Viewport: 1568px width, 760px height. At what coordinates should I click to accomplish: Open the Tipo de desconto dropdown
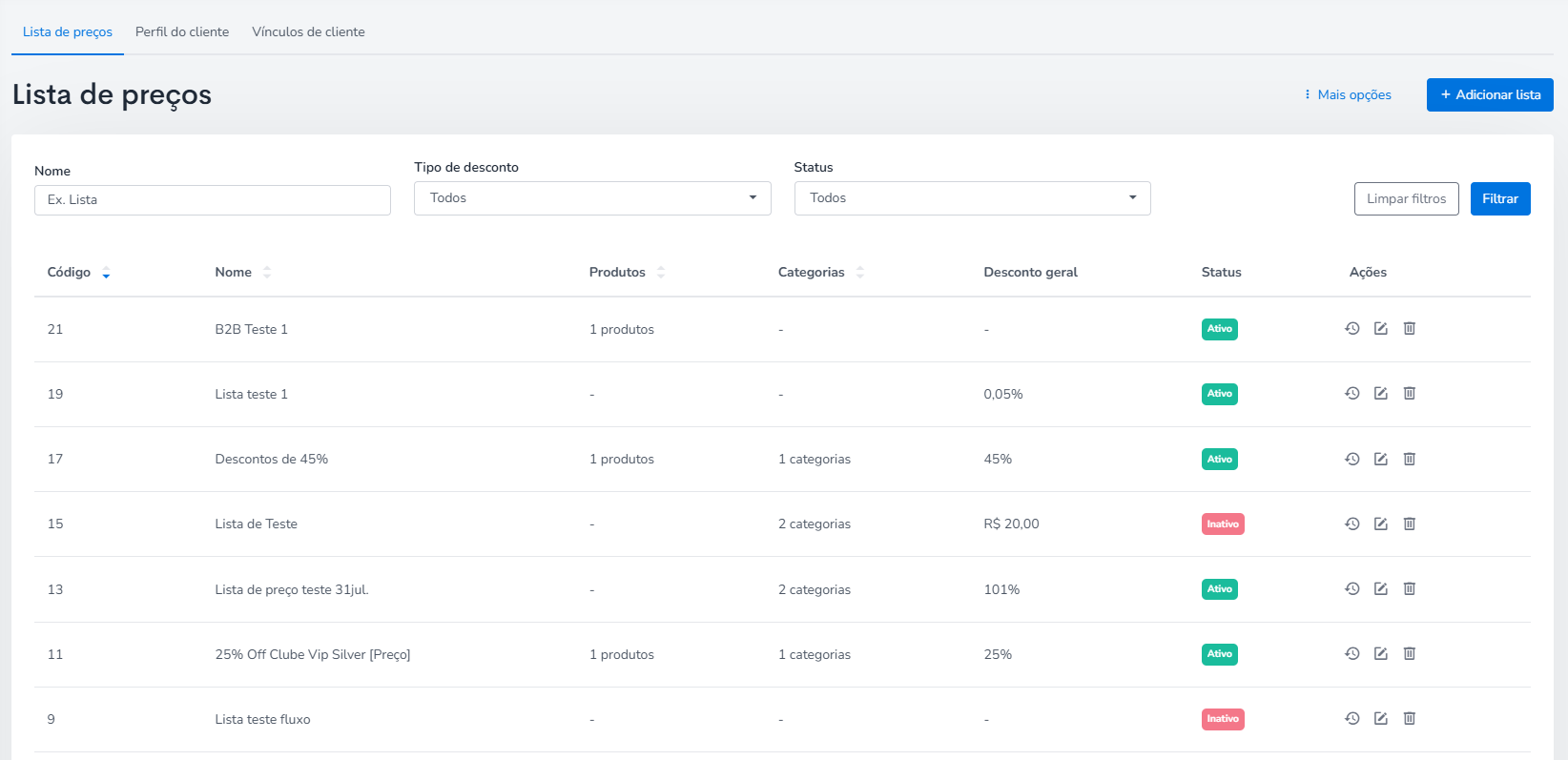pyautogui.click(x=592, y=198)
